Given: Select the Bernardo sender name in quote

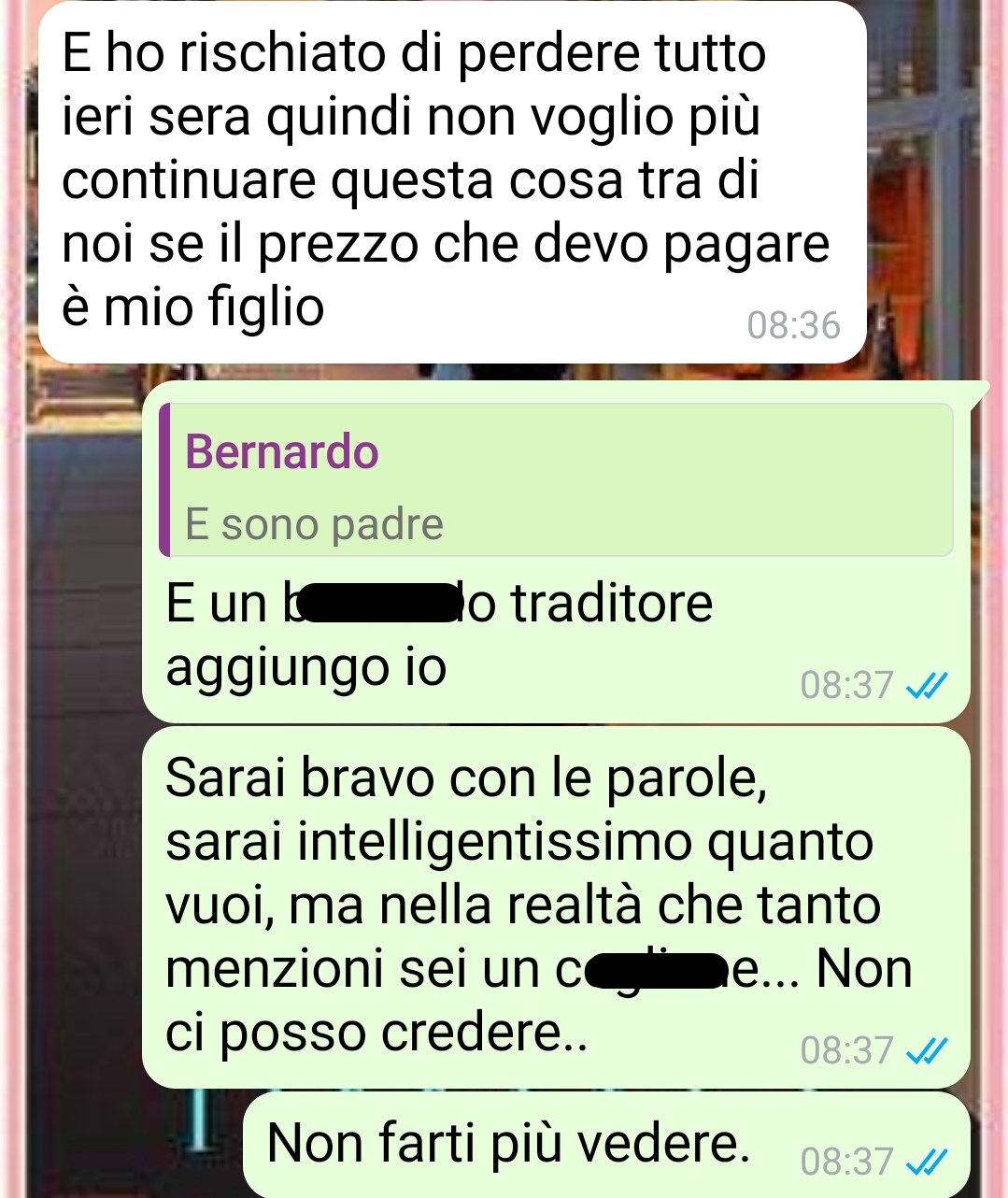Looking at the screenshot, I should (282, 452).
